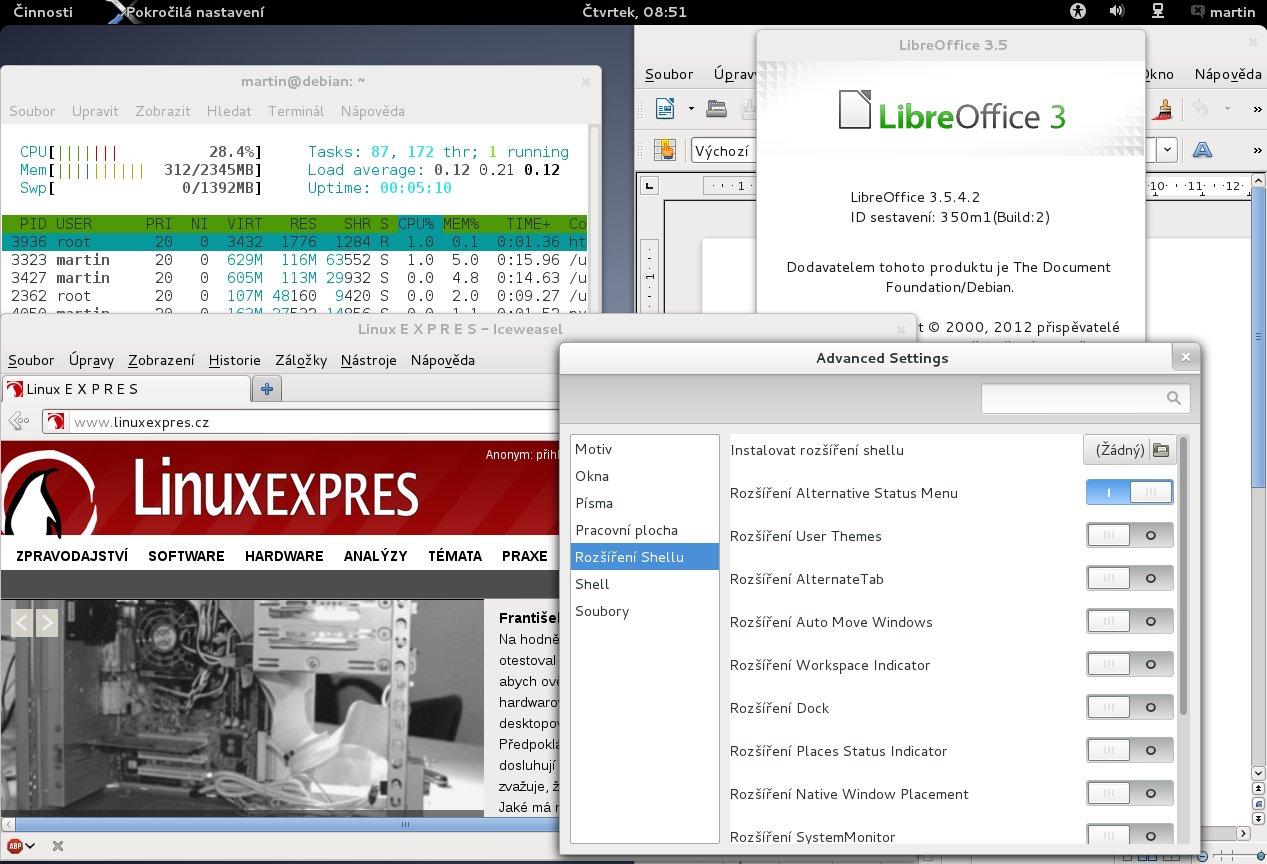Select Soubory in Advanced Settings sidebar
Screen dimensions: 1267x864
pos(645,611)
